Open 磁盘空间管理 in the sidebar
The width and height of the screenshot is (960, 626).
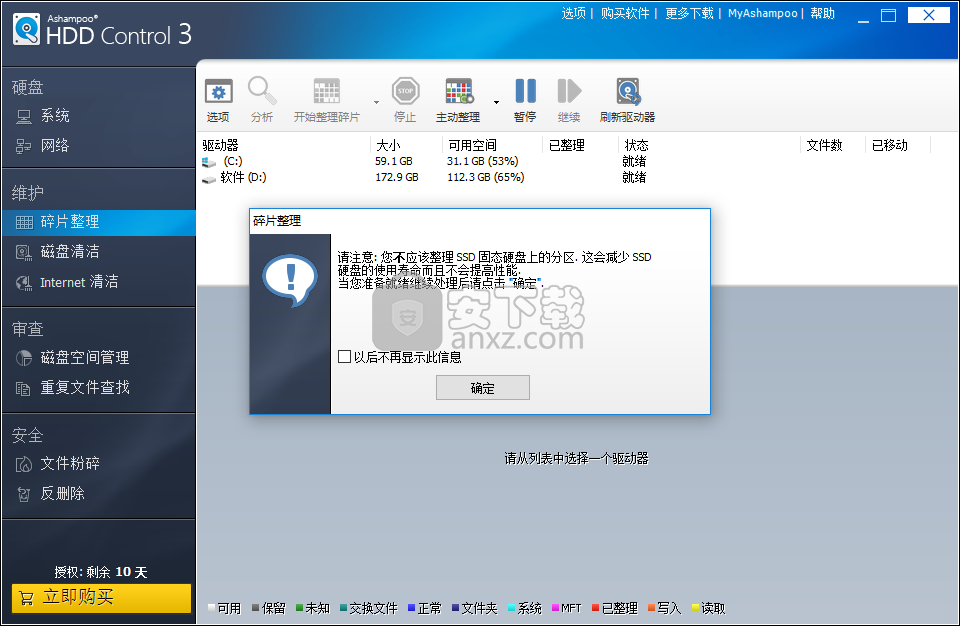[x=99, y=358]
